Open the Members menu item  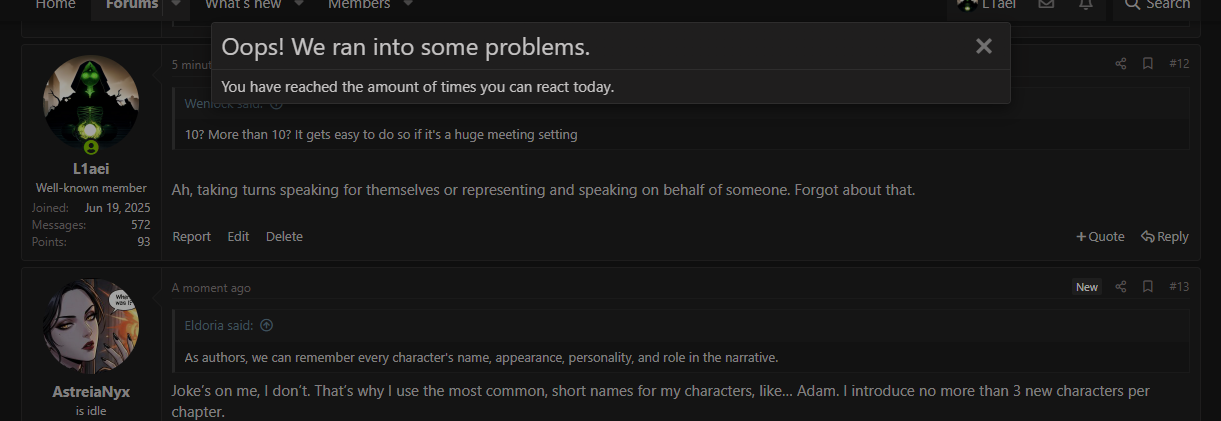coord(359,5)
